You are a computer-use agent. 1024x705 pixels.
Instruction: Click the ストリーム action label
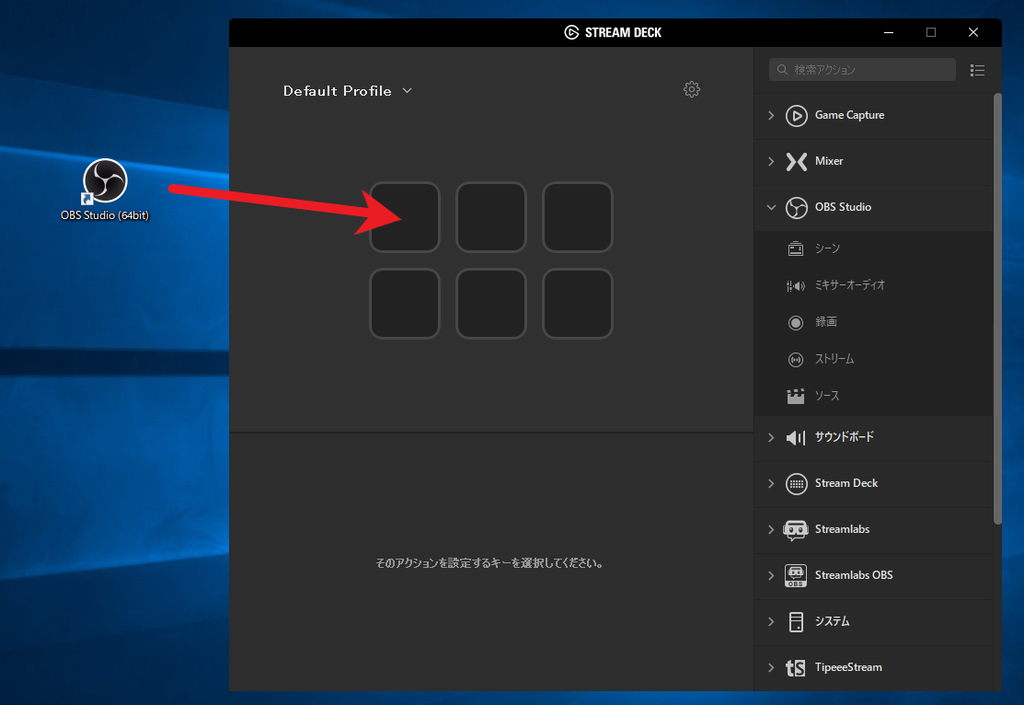tap(835, 359)
